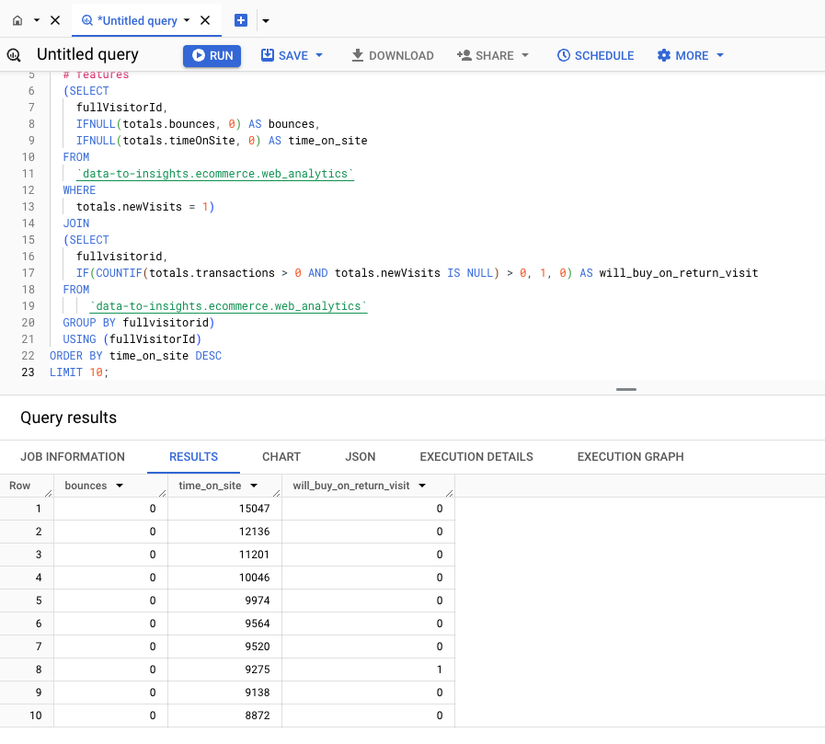Open the bounces column dropdown arrow

120,486
